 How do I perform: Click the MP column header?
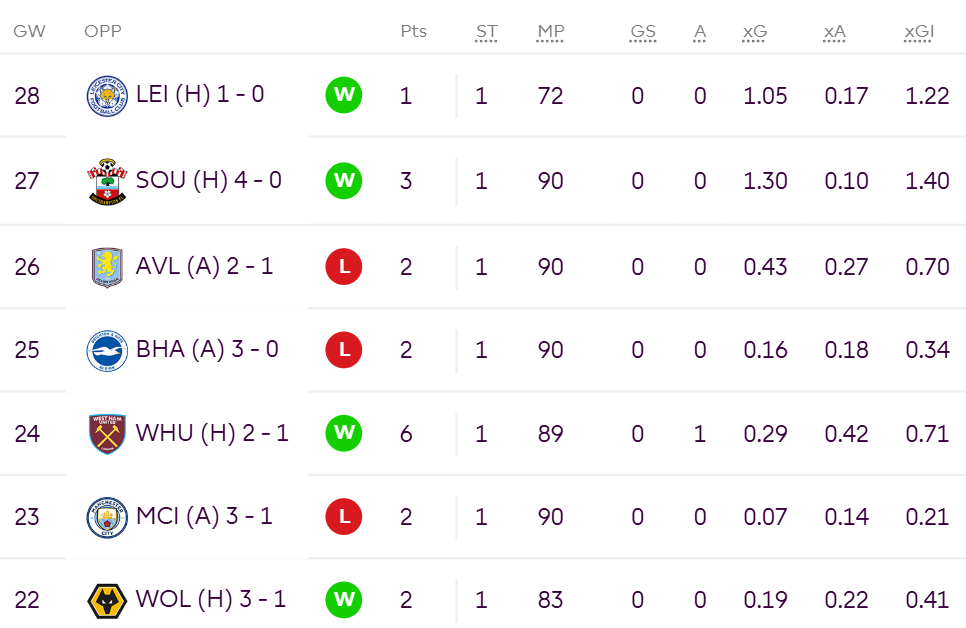550,31
